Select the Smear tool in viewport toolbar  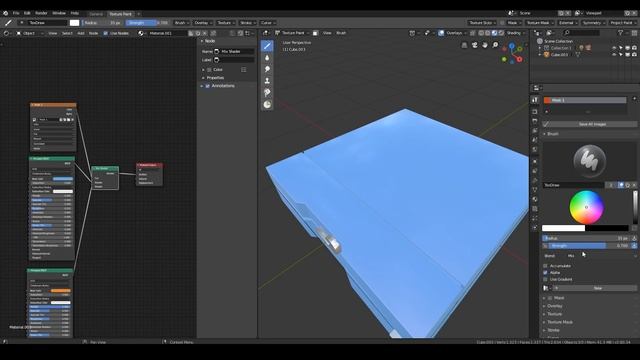(x=267, y=69)
